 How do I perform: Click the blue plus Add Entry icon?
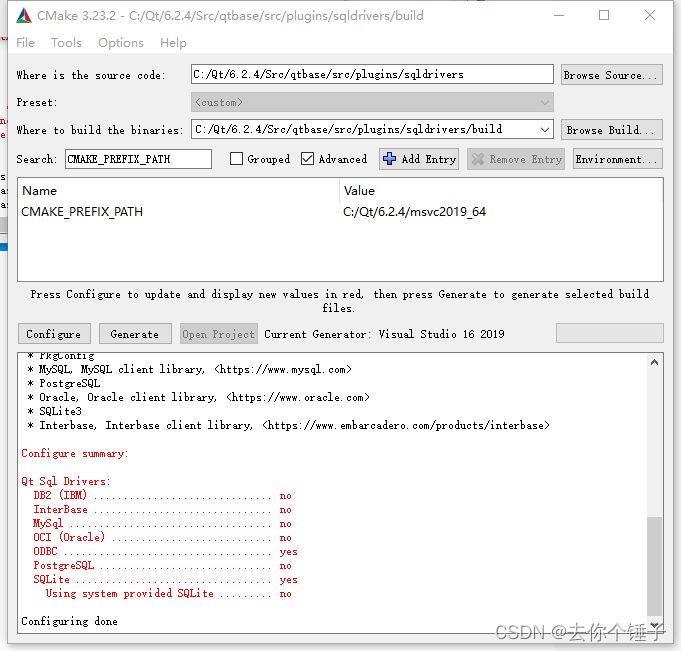[x=389, y=159]
